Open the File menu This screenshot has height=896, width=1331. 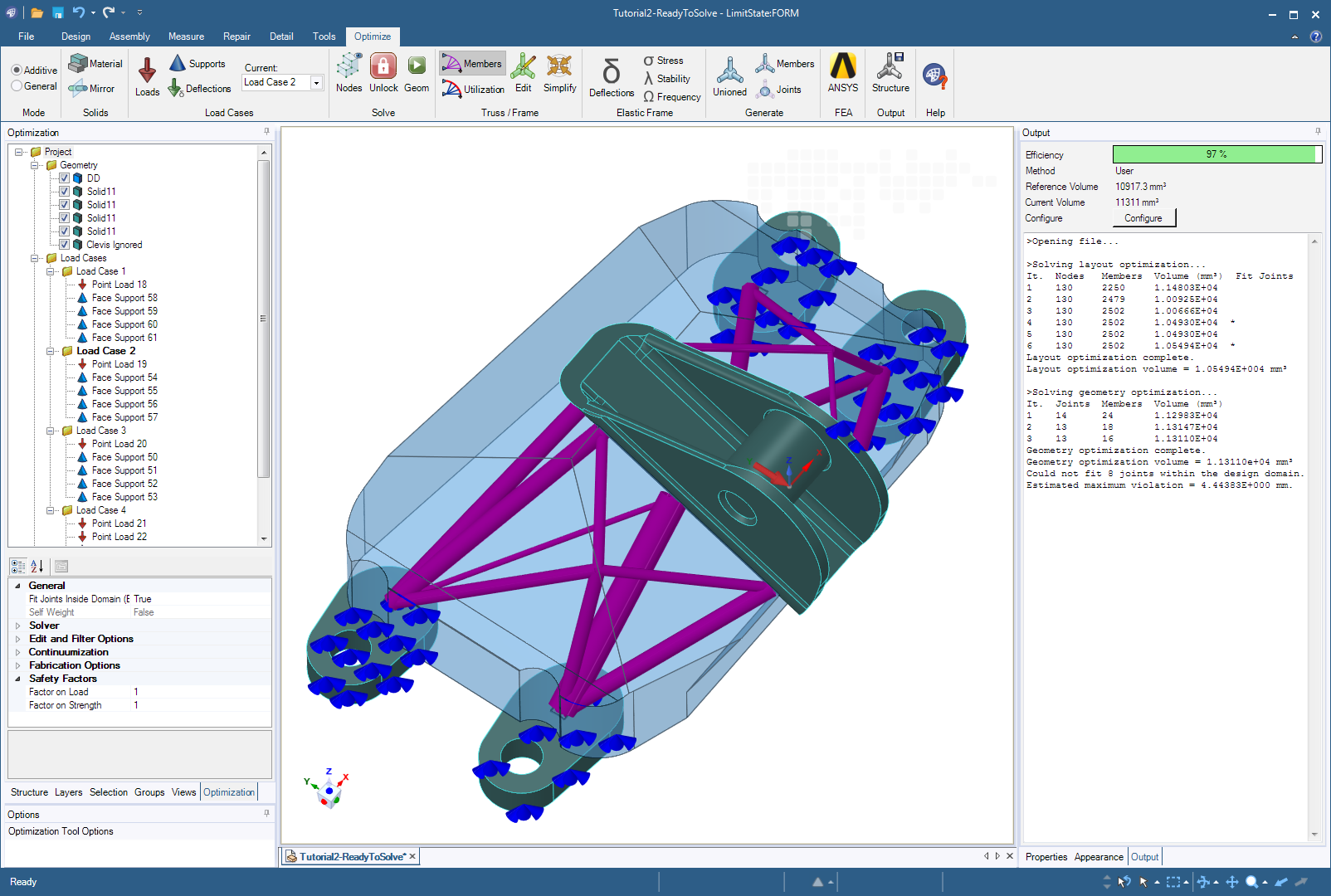pos(27,37)
